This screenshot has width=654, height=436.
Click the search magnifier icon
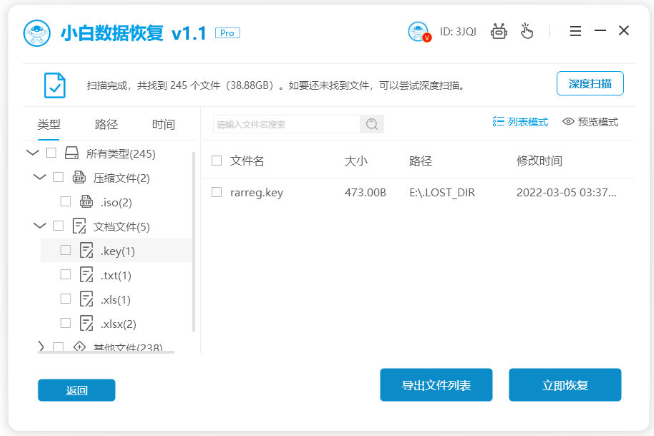tap(372, 124)
